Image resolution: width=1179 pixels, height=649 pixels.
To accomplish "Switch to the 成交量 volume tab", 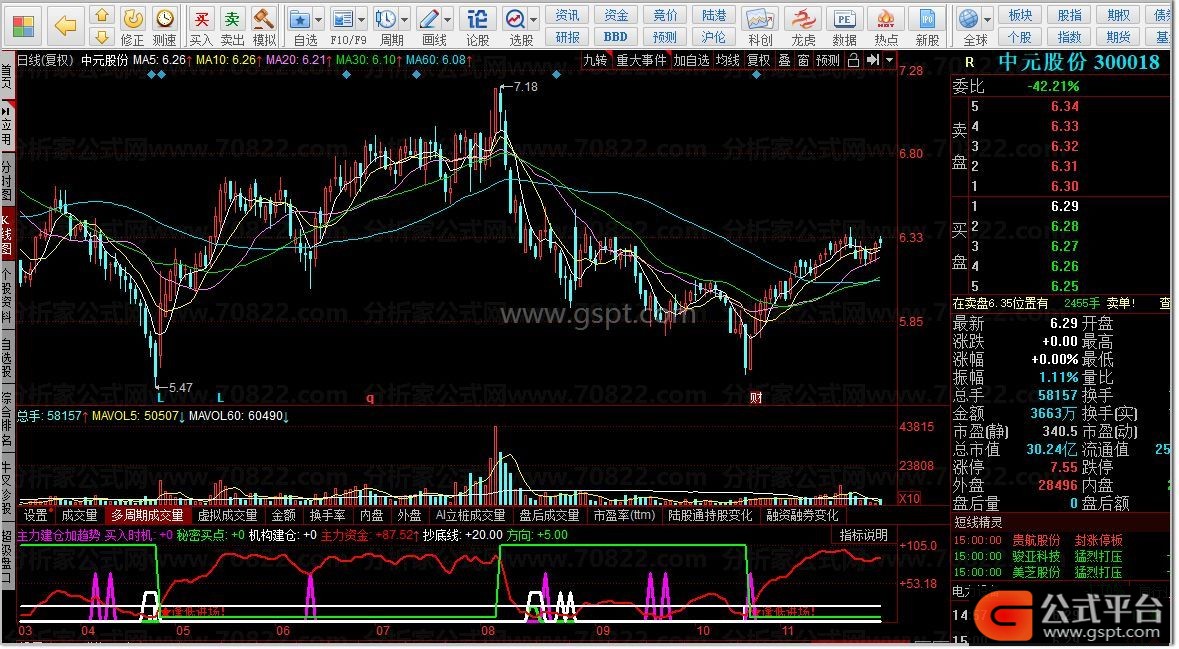I will (x=79, y=516).
